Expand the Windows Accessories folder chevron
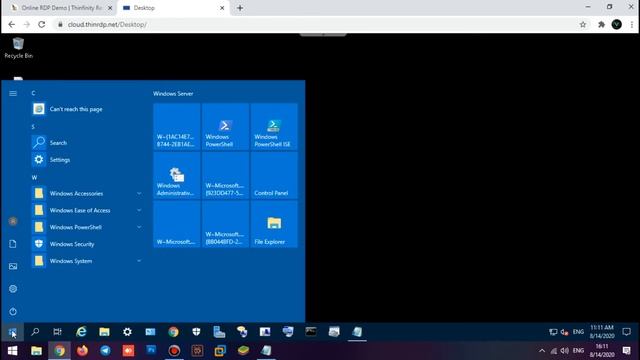 point(139,193)
